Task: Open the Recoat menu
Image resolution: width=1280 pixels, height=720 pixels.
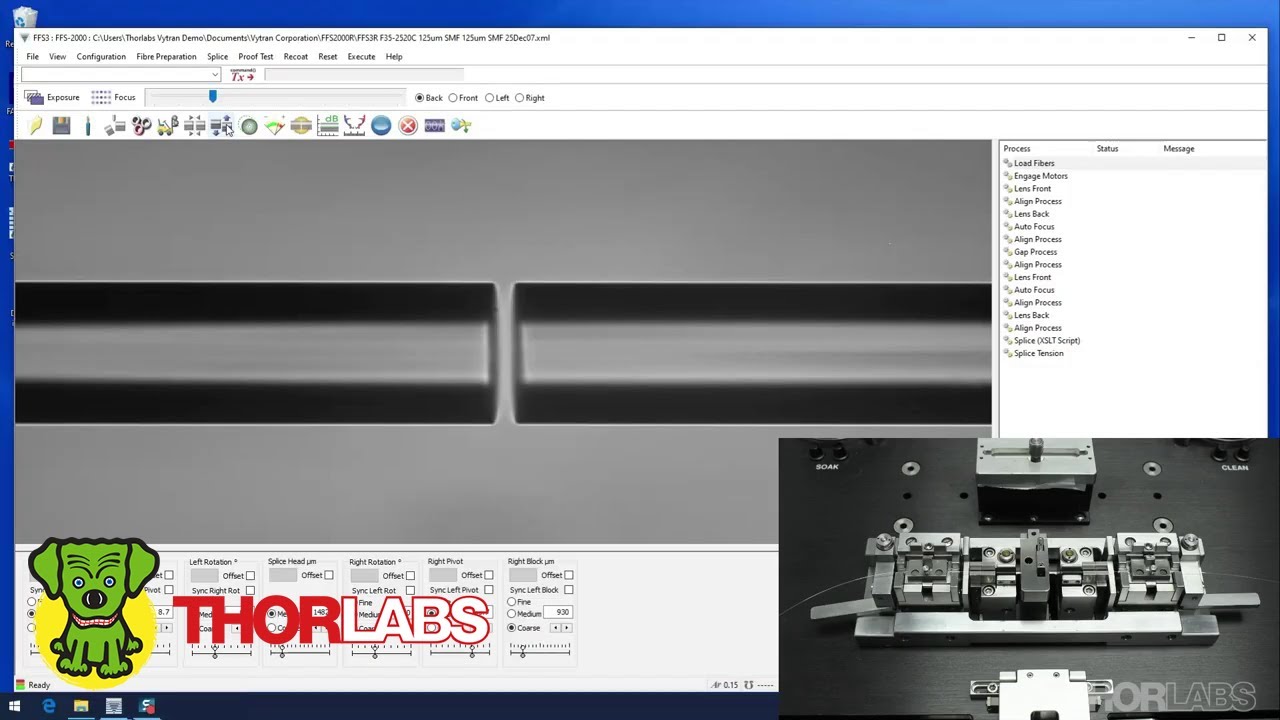Action: 295,57
